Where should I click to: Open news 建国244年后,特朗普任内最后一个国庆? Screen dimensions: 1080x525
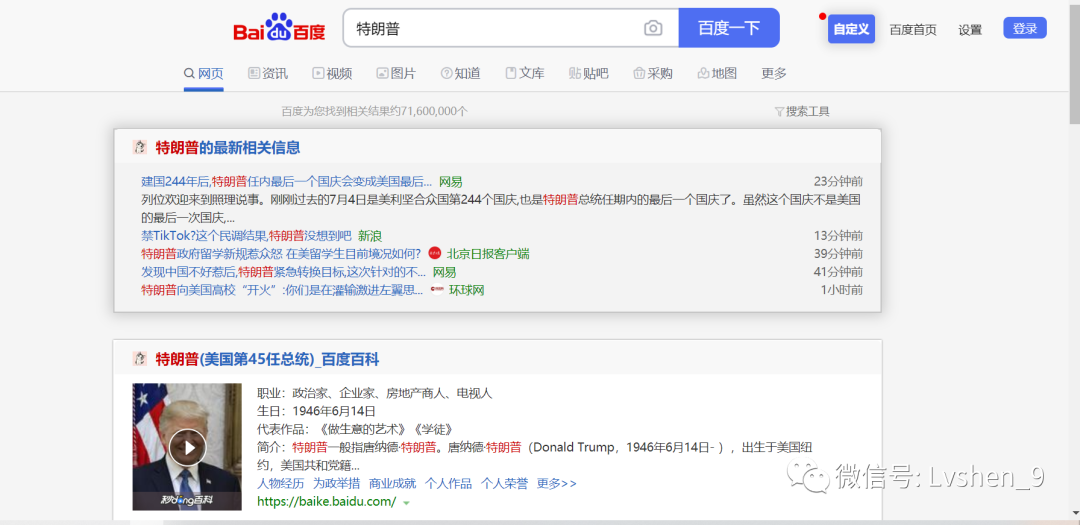[x=287, y=182]
